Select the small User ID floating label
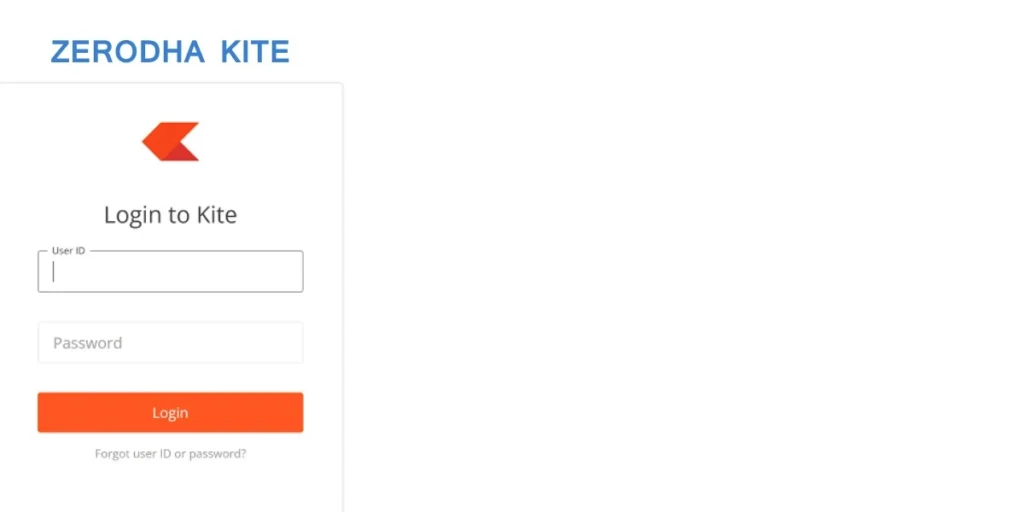1024x512 pixels. click(68, 251)
